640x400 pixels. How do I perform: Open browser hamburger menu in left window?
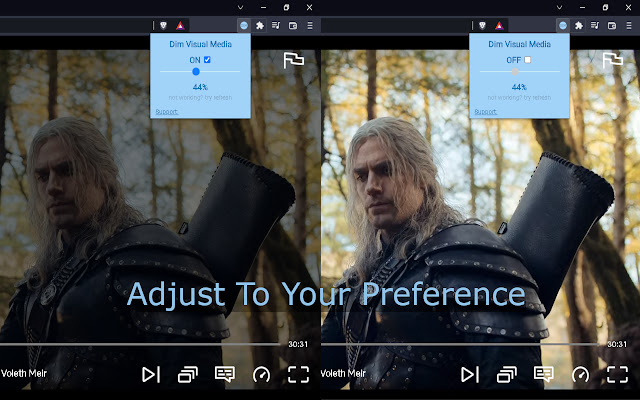point(310,26)
